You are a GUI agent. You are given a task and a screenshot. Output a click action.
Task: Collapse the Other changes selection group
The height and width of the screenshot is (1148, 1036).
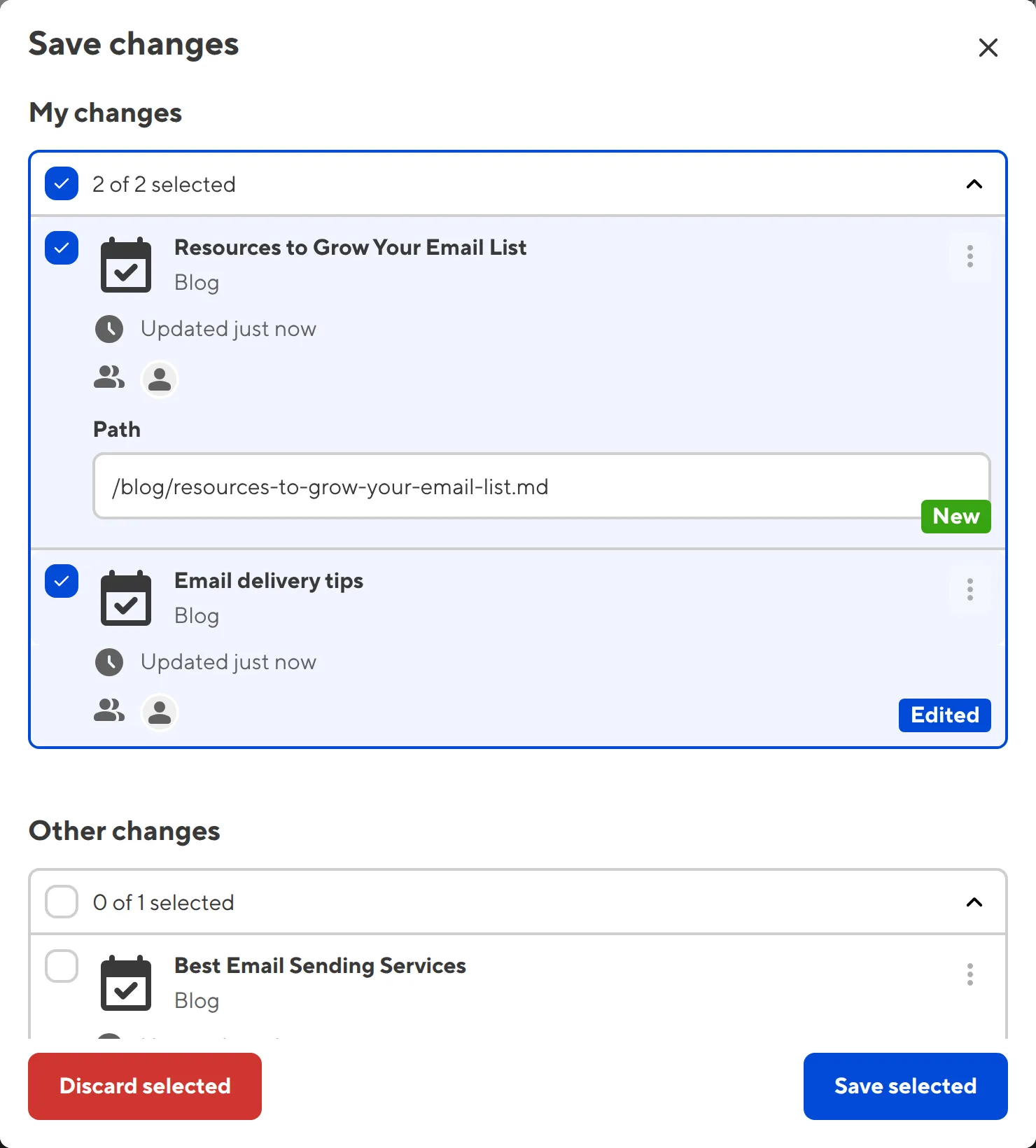click(973, 902)
